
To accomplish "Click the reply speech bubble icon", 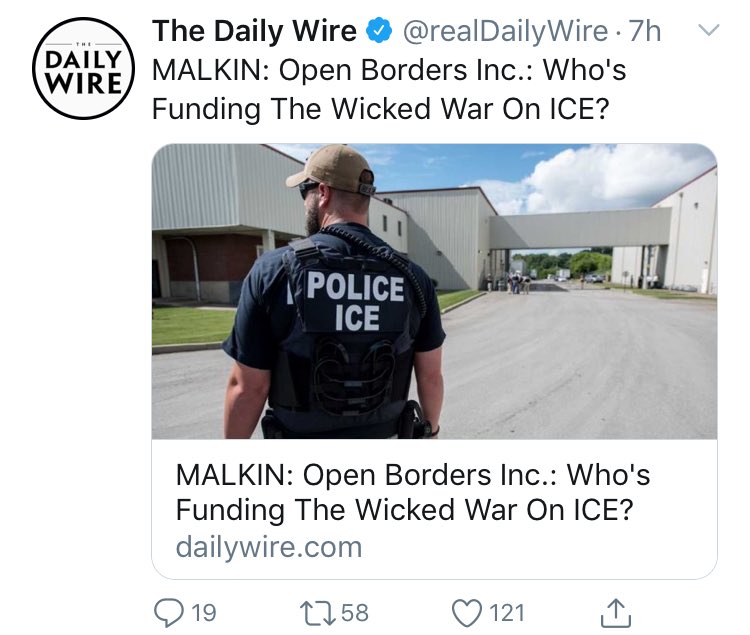I will coord(168,613).
